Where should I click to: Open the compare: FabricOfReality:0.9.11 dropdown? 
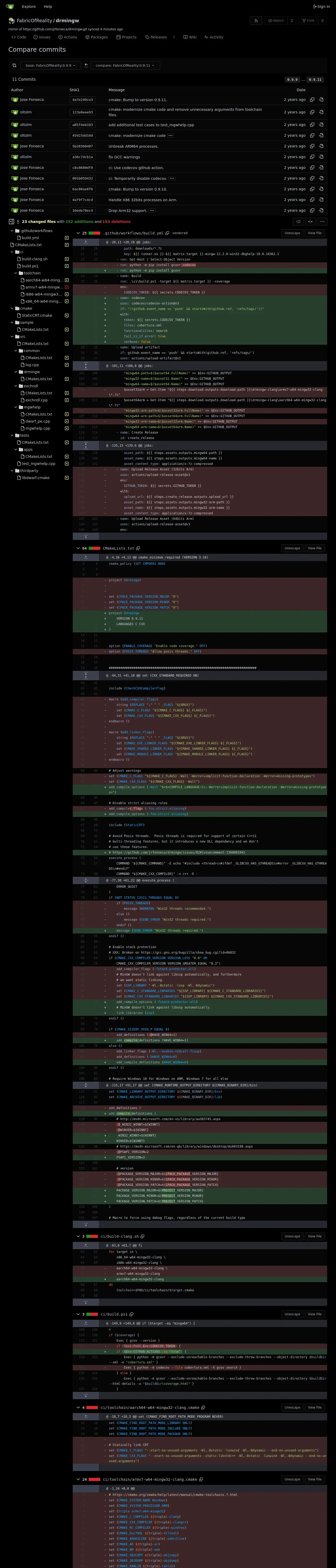click(x=125, y=65)
